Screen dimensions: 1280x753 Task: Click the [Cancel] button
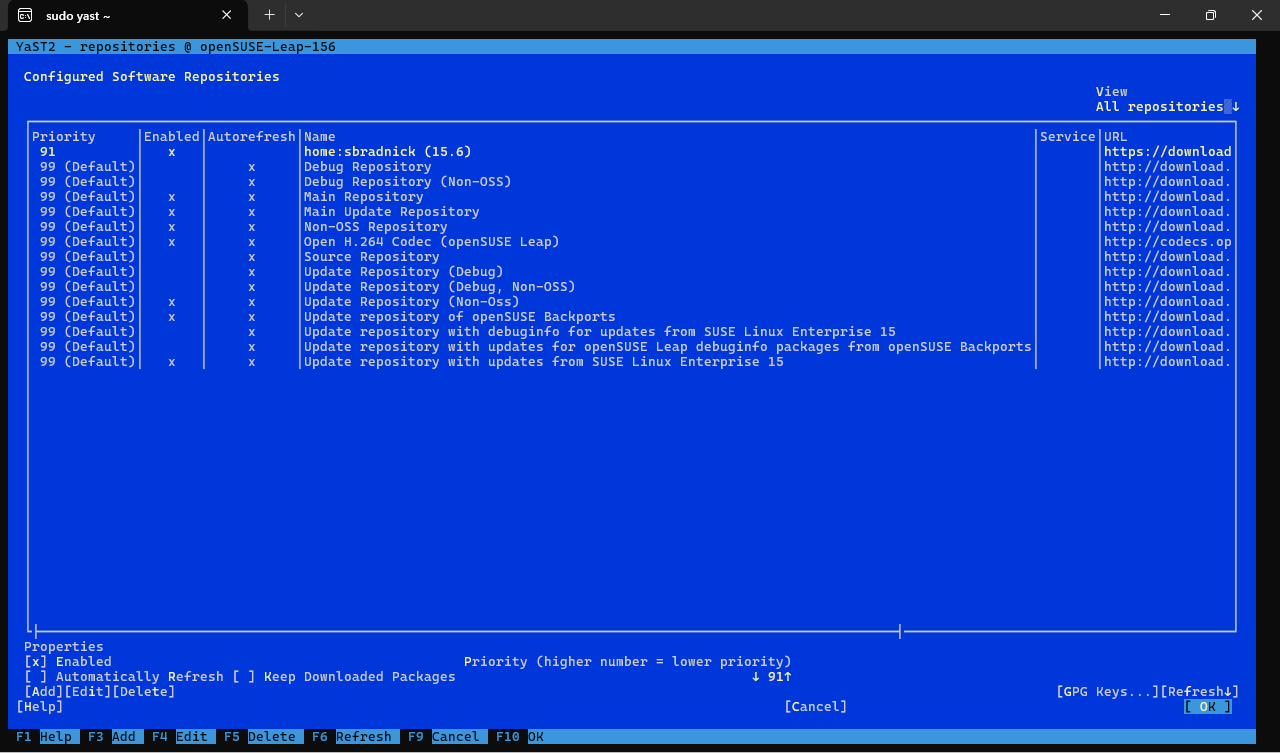(816, 707)
